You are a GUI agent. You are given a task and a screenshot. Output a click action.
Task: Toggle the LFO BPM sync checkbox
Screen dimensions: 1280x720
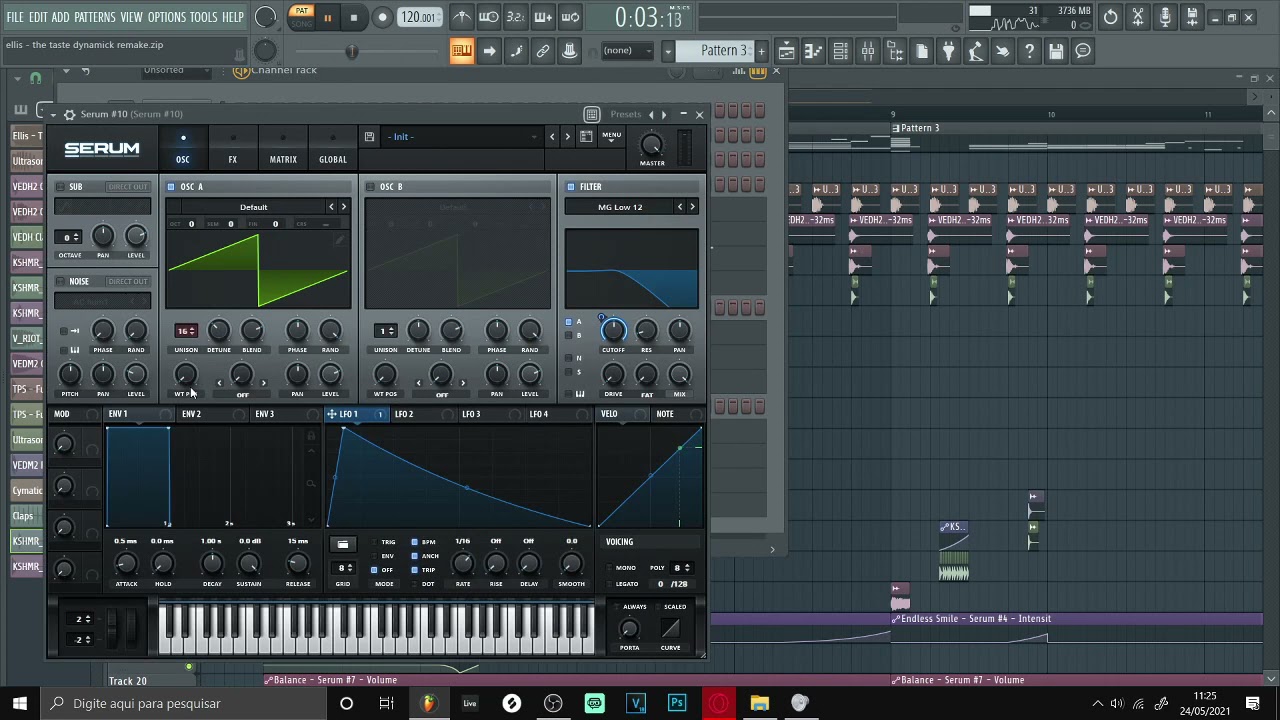(415, 542)
